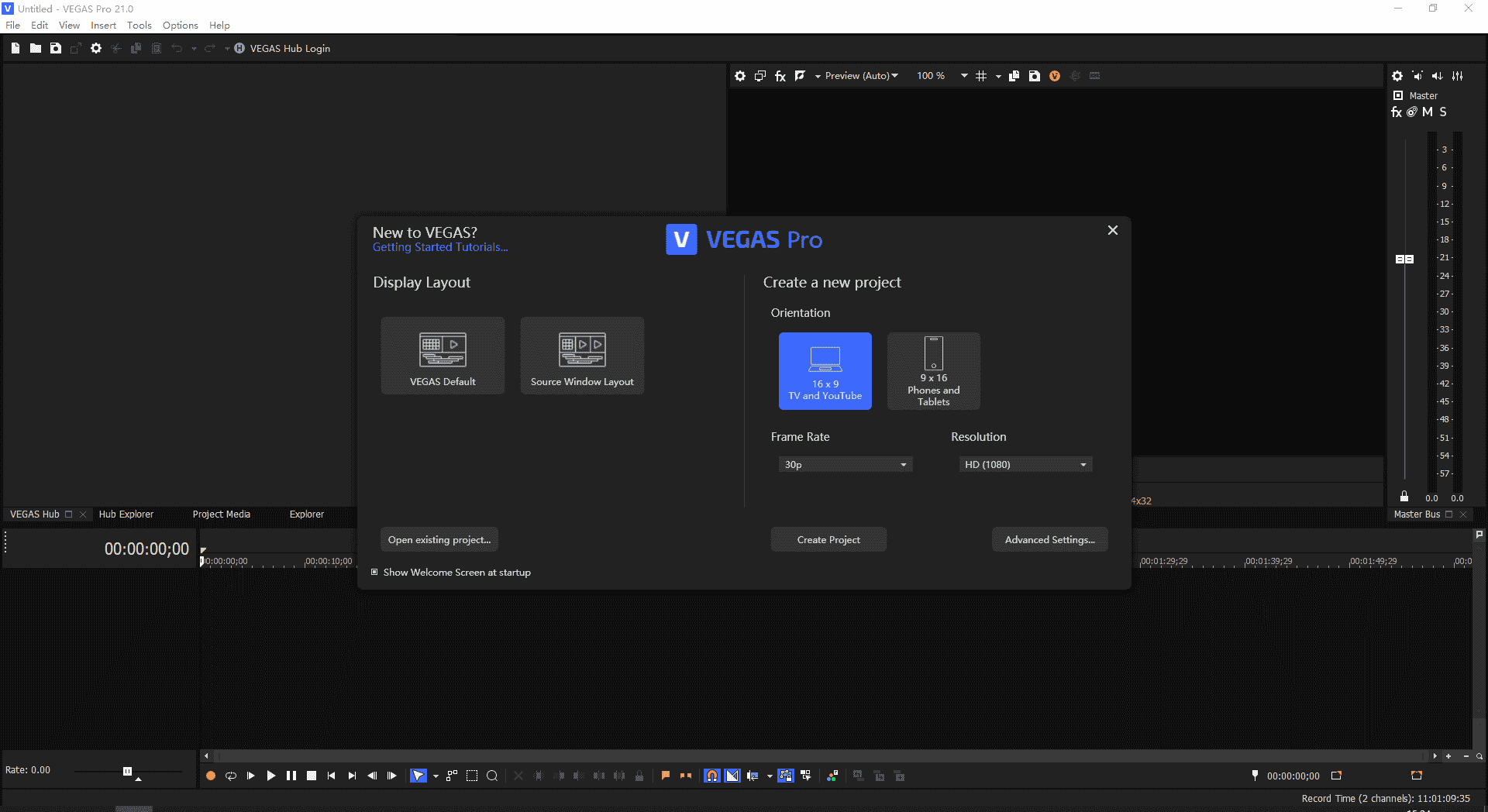The height and width of the screenshot is (812, 1488).
Task: Click the Record button in transport bar
Action: pyautogui.click(x=211, y=776)
